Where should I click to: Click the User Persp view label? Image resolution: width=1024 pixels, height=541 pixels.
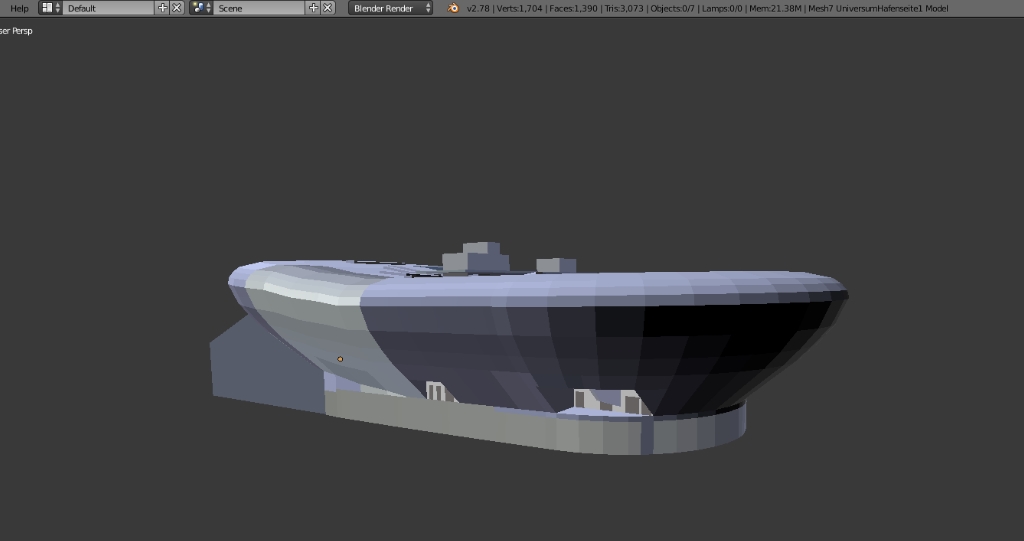point(17,31)
